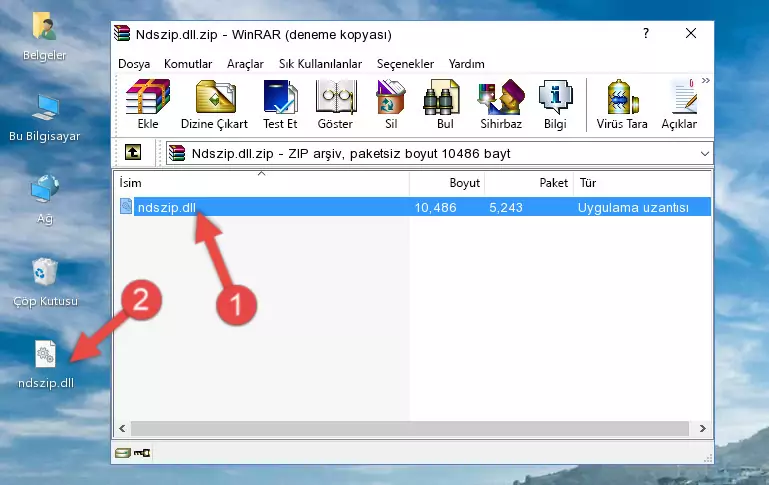Open the Sık Kullanılanlar menu
Image resolution: width=769 pixels, height=485 pixels.
pyautogui.click(x=320, y=64)
